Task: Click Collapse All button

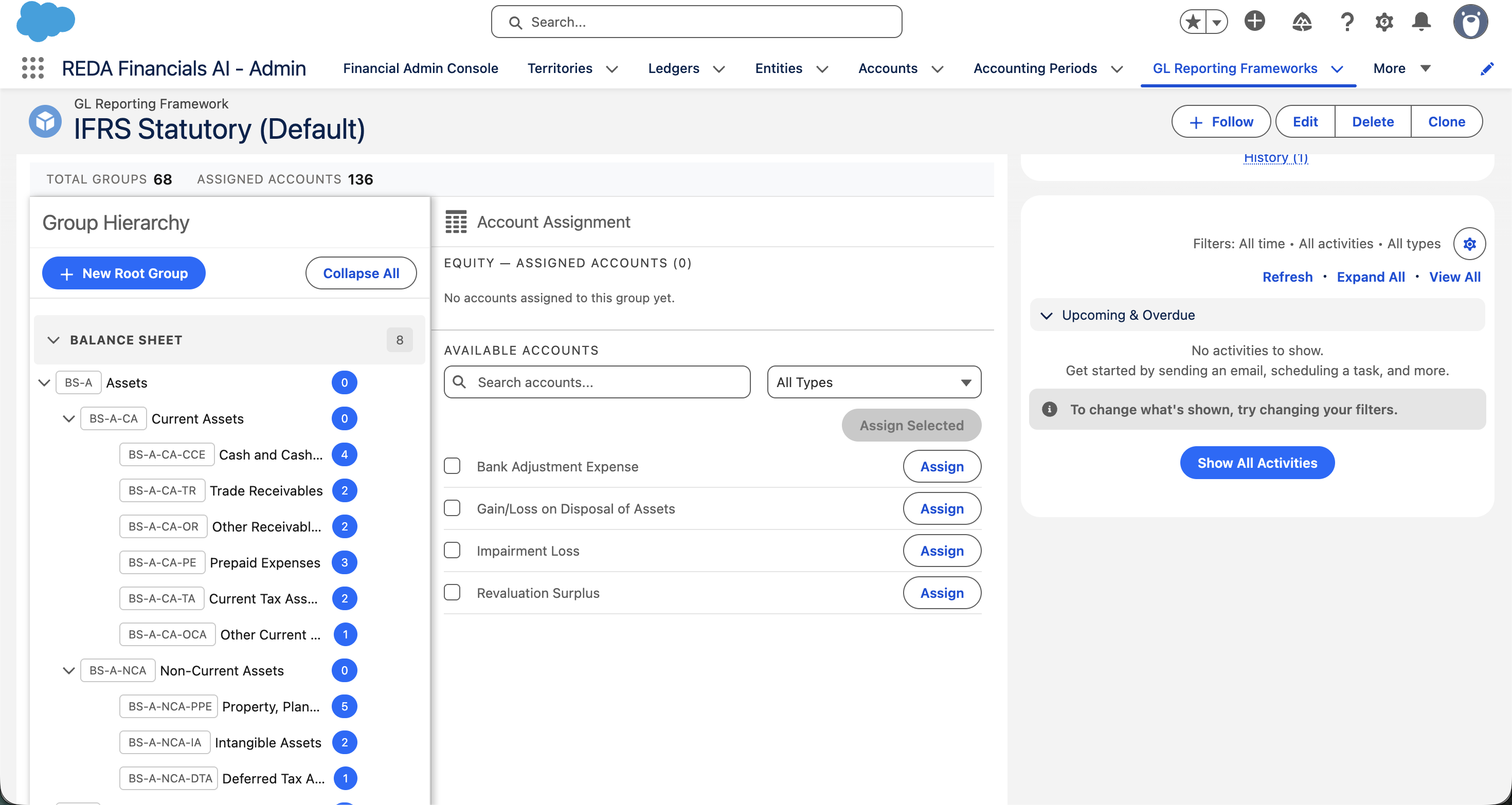Action: pos(361,273)
